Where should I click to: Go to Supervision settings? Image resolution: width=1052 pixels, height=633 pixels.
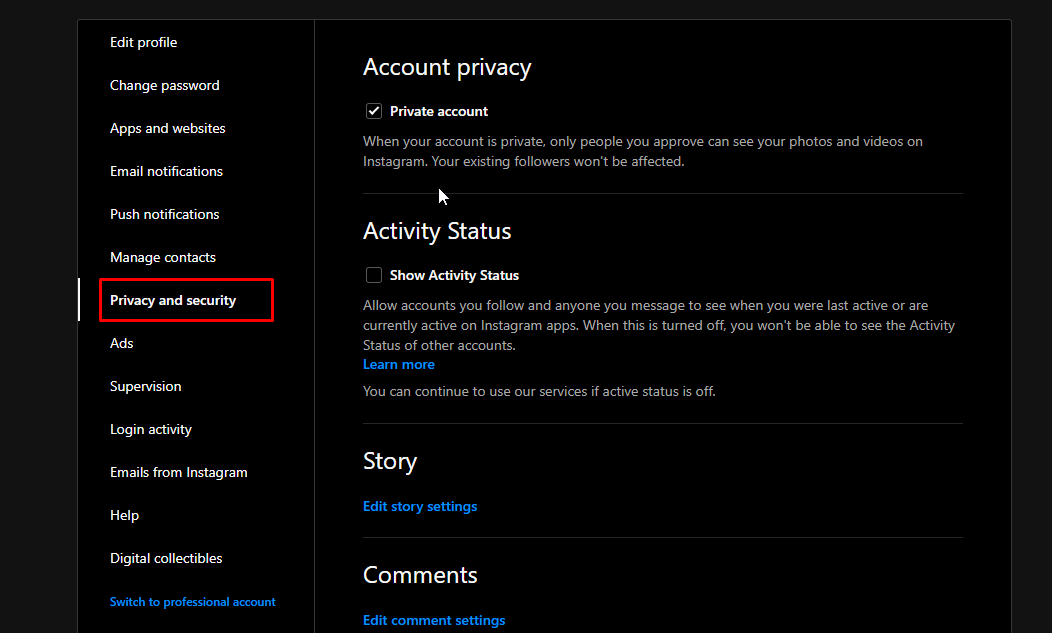145,386
